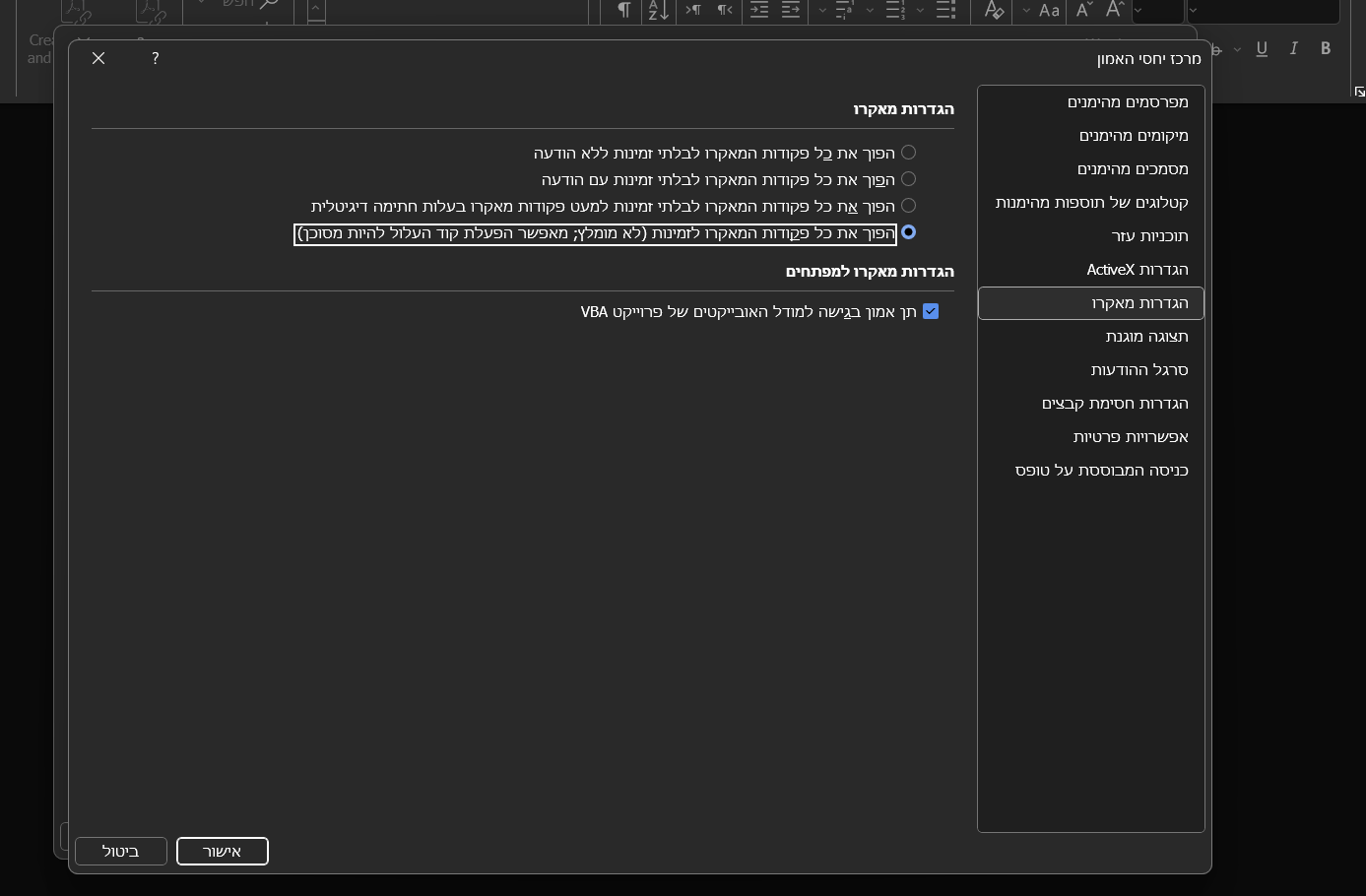
Task: Open הגדרות חסימת קבצים category
Action: tap(1091, 404)
